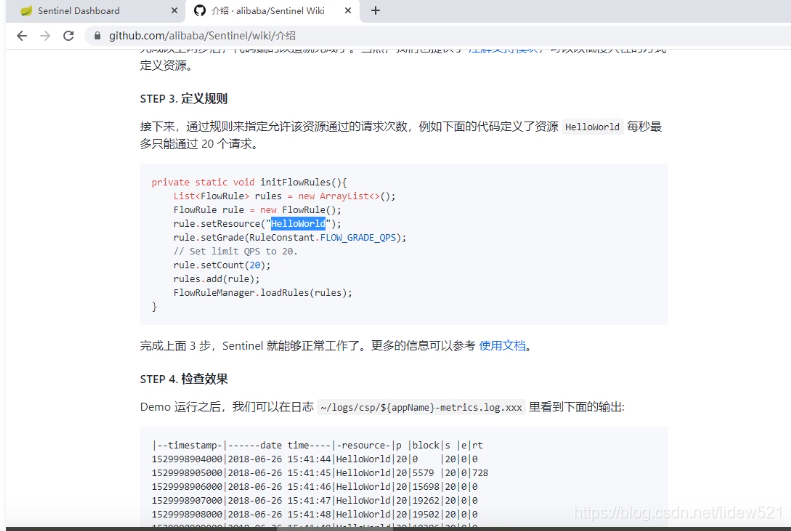Click the Sentinel Dashboard tab leaf favicon
The height and width of the screenshot is (531, 791).
tap(26, 11)
